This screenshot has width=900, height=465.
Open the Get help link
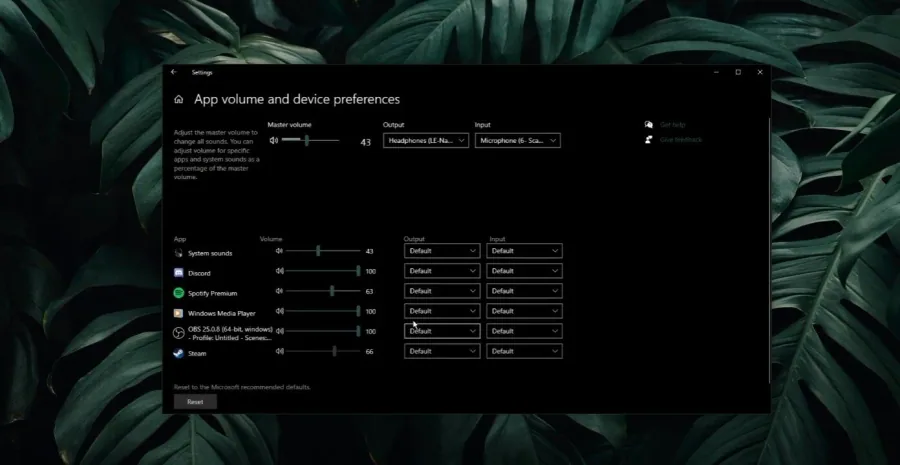[x=673, y=125]
